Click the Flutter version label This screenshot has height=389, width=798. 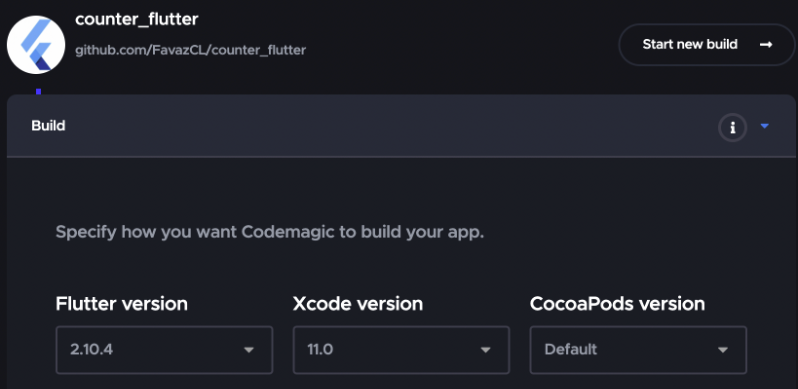pyautogui.click(x=122, y=304)
